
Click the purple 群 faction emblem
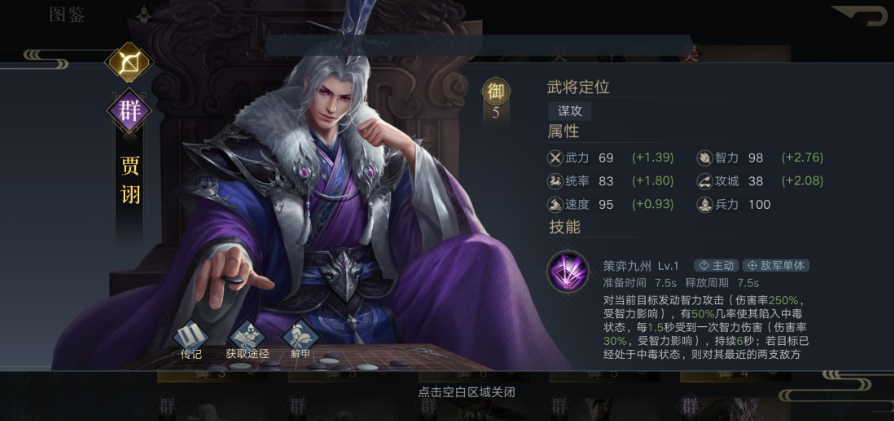coord(129,111)
